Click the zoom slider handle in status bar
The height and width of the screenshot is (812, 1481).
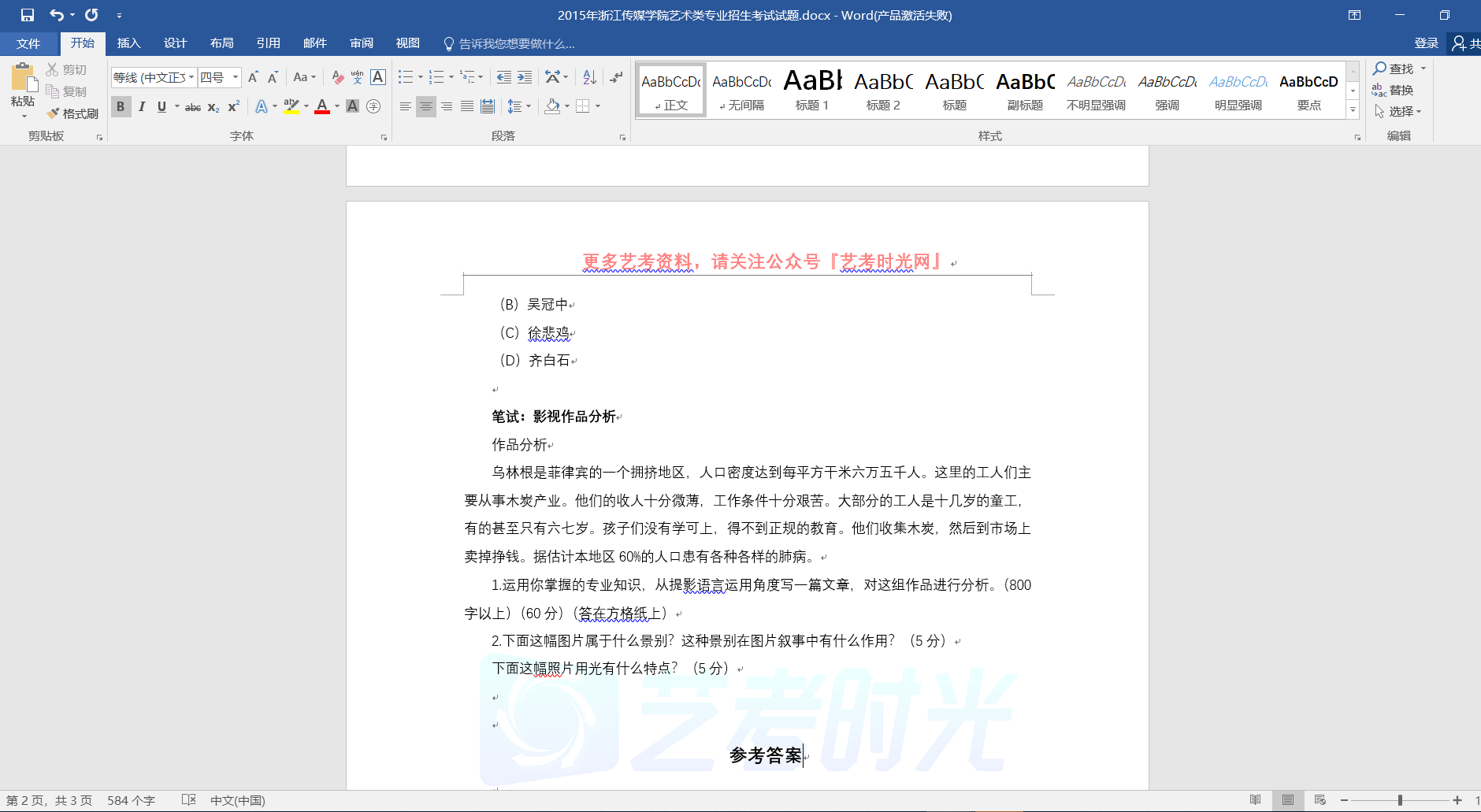[1400, 800]
